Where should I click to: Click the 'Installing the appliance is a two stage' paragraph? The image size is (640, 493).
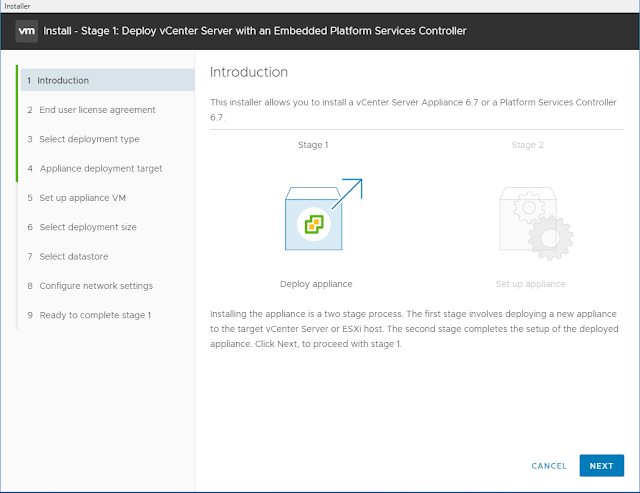point(414,329)
